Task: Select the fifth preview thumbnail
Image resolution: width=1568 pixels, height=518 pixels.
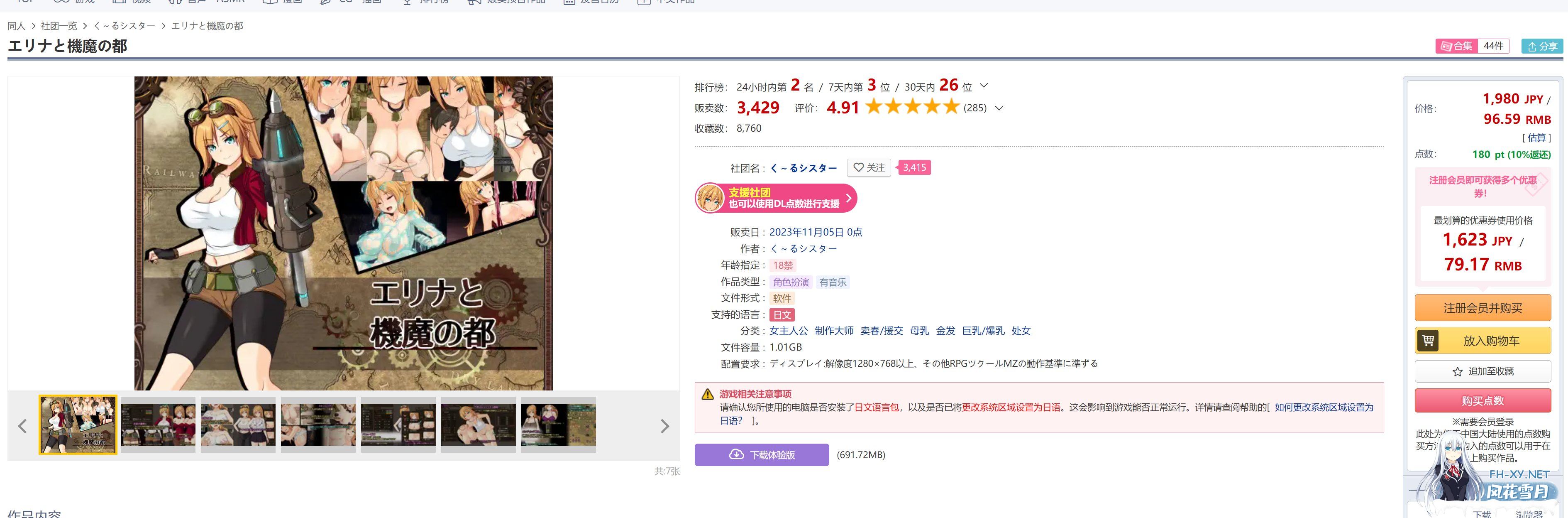Action: [398, 425]
